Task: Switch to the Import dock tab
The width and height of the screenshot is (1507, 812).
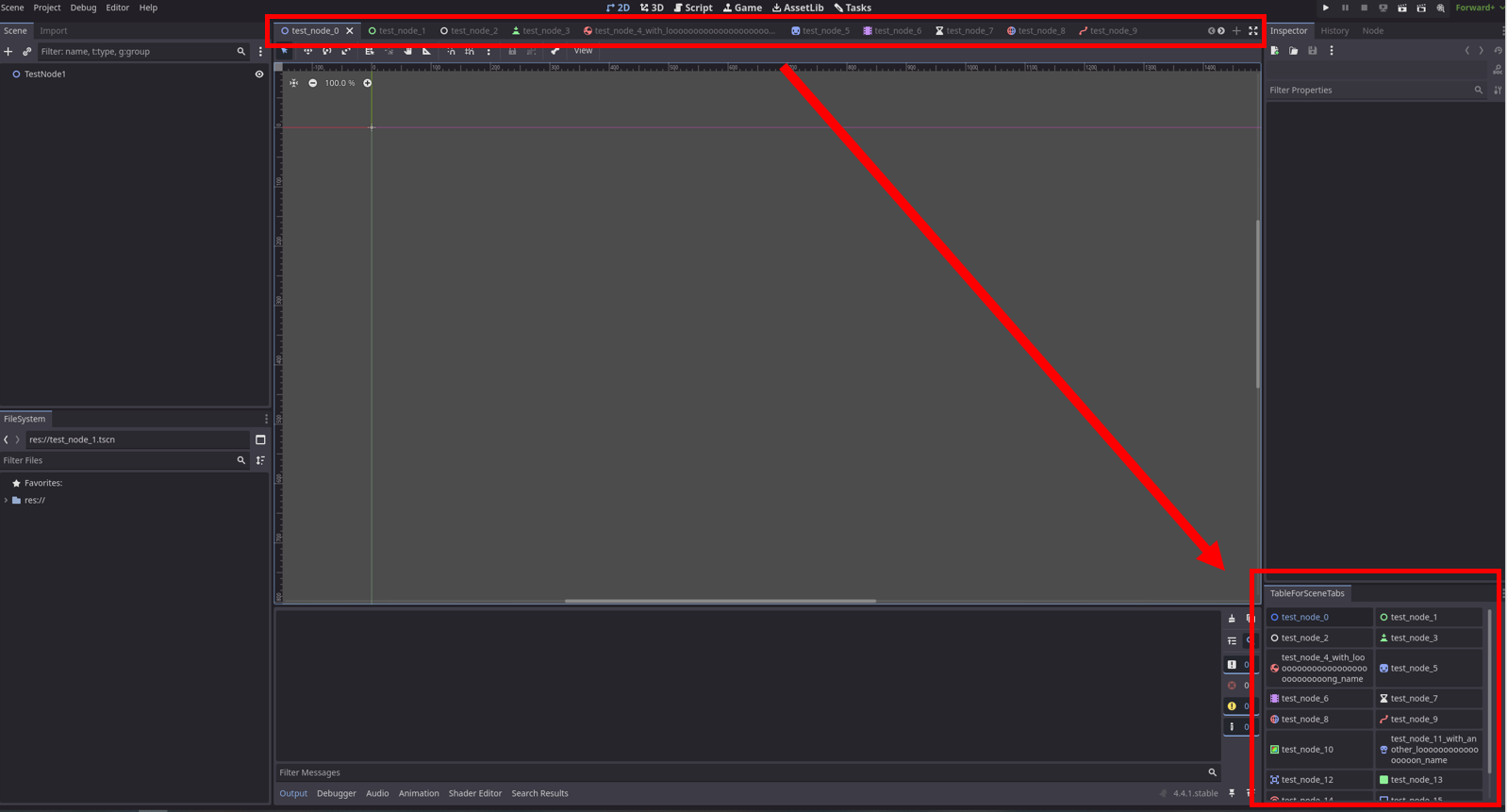Action: [54, 30]
